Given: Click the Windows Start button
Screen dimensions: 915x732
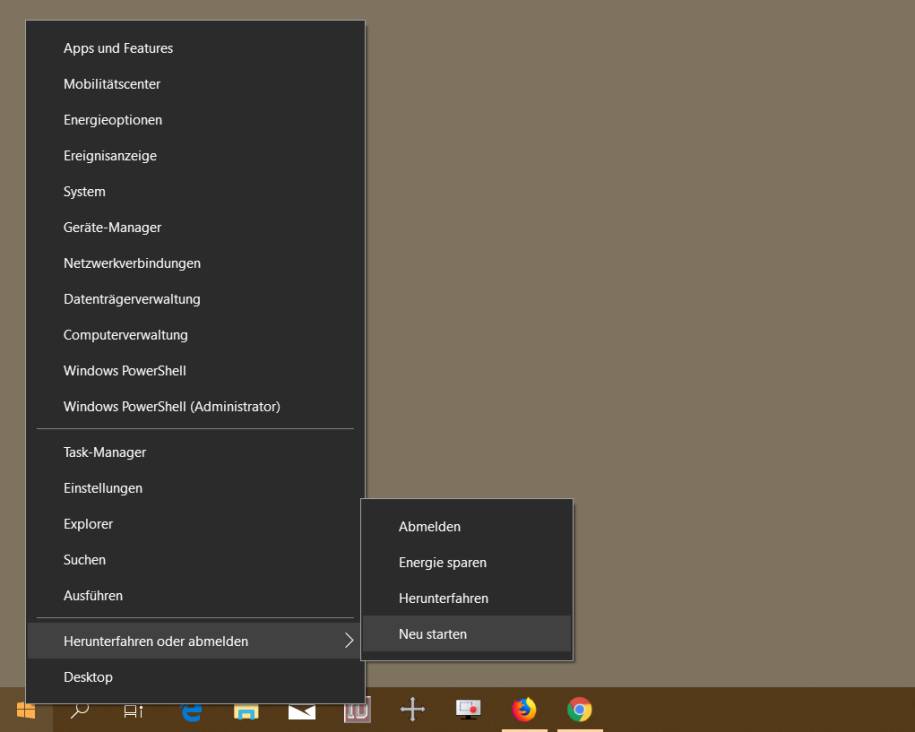Looking at the screenshot, I should (x=26, y=710).
